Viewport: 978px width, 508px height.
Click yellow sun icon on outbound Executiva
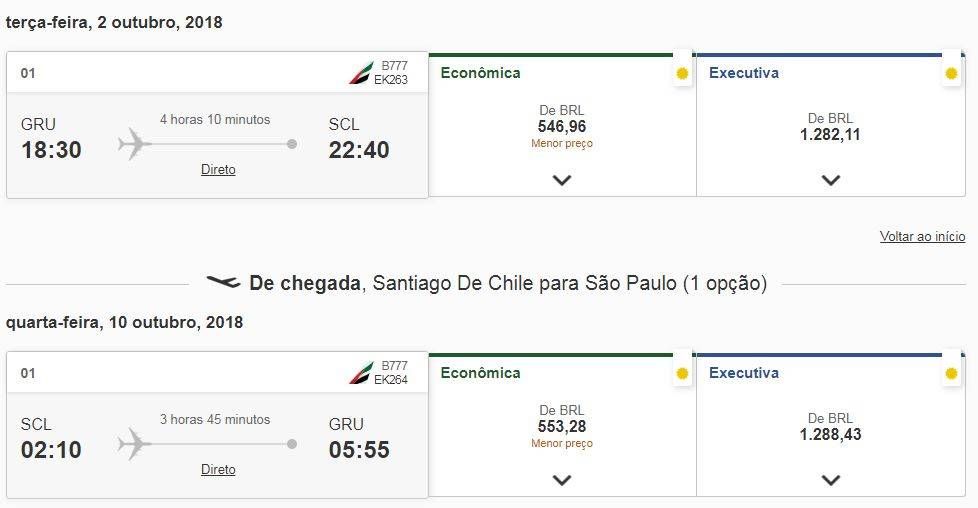click(x=951, y=74)
